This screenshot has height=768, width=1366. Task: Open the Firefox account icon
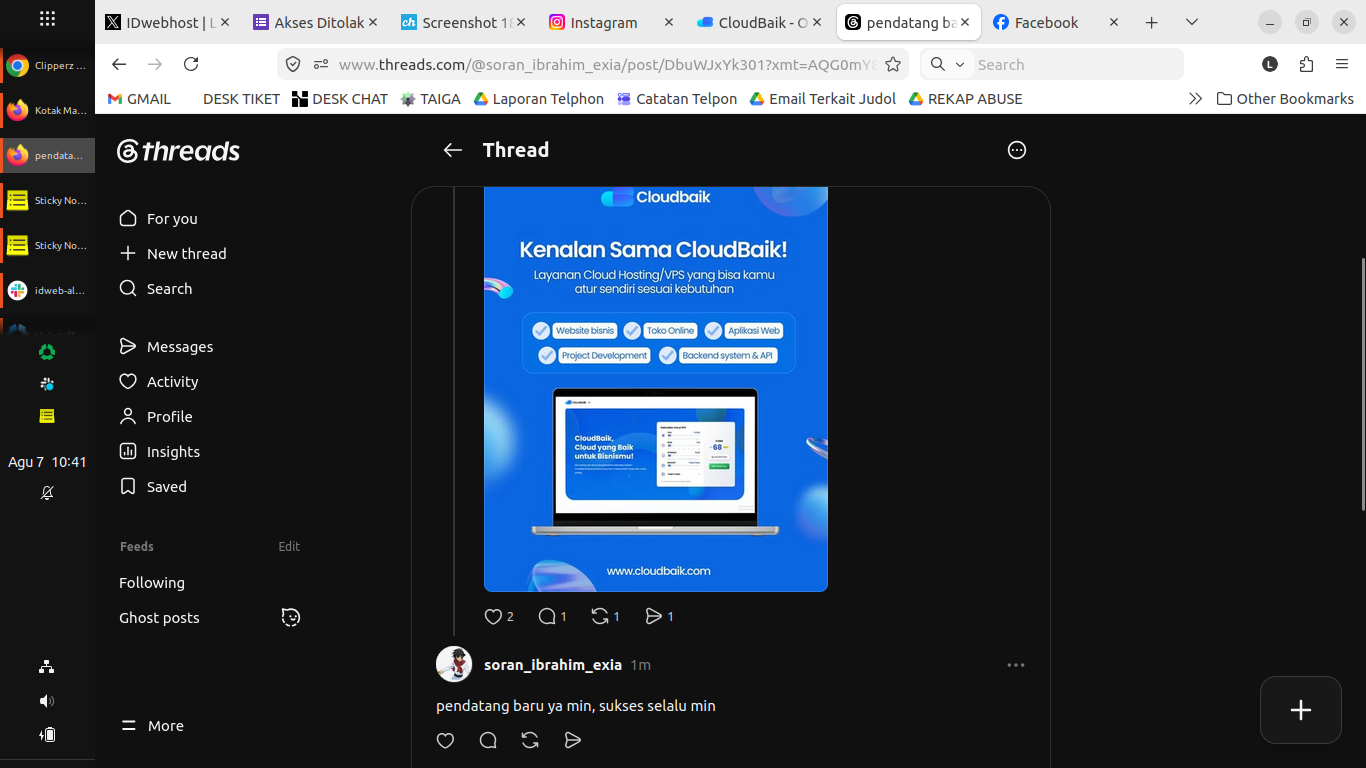(1270, 64)
